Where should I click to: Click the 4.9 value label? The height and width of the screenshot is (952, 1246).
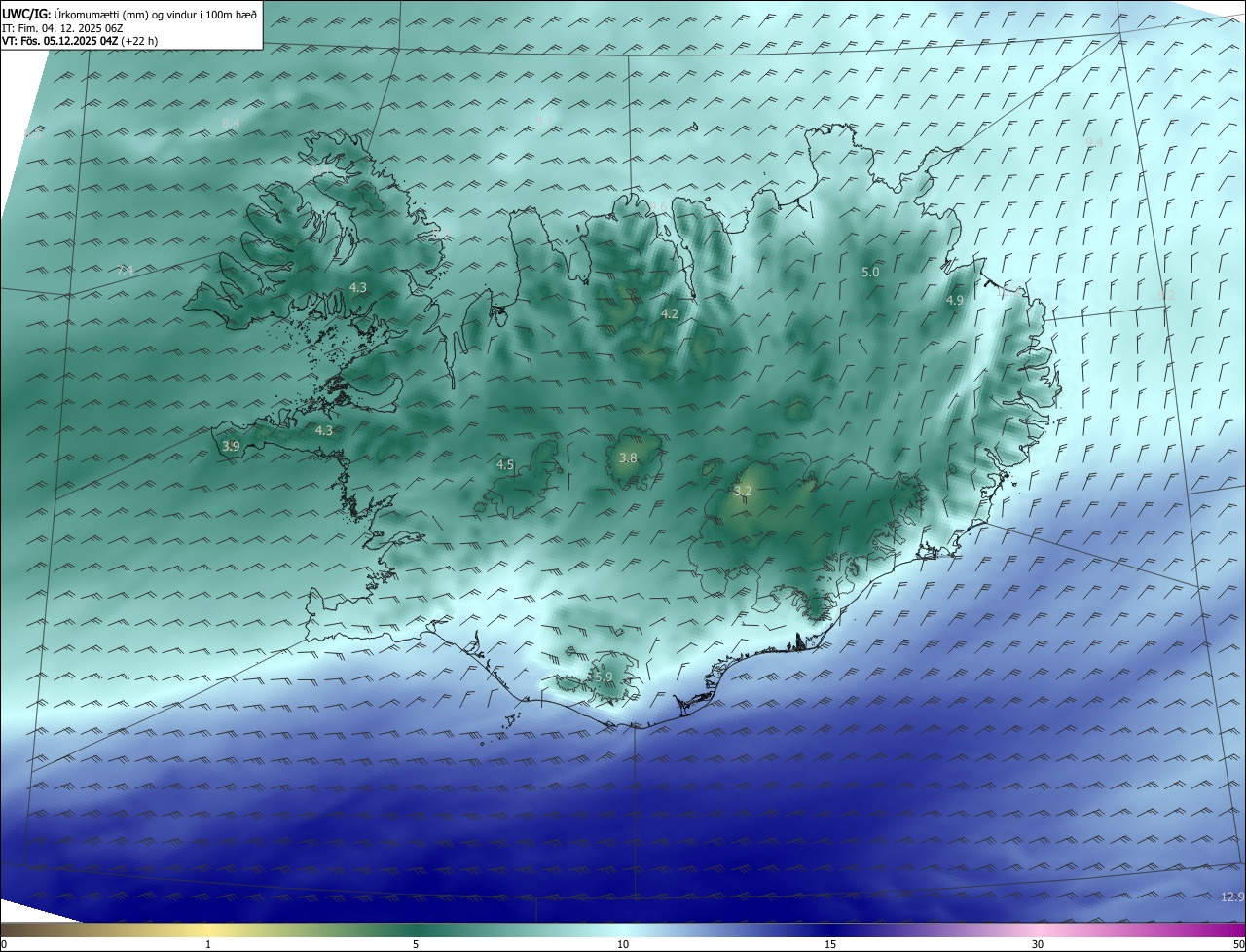click(954, 301)
